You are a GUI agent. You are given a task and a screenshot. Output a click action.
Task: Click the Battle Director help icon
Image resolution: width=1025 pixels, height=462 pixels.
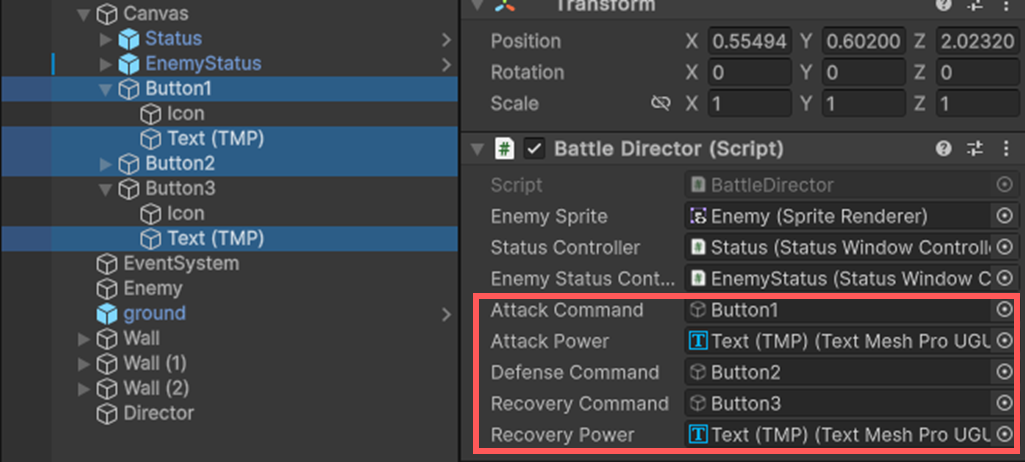point(943,149)
